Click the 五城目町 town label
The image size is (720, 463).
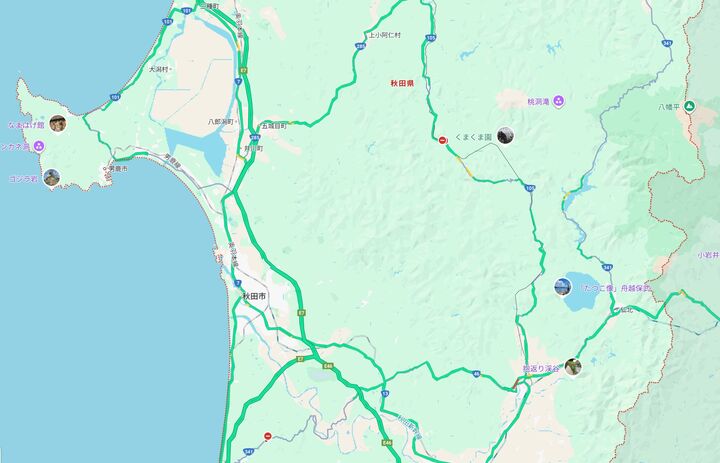point(274,125)
